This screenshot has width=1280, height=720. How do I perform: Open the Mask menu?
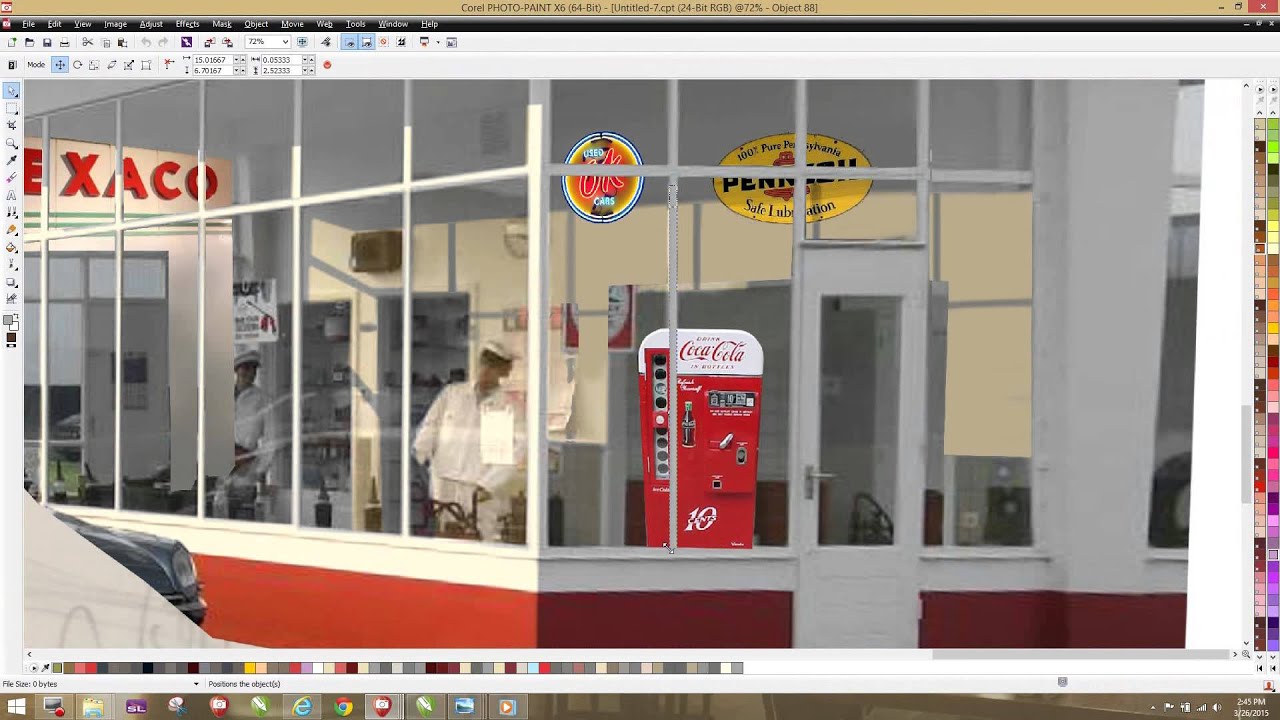[222, 24]
